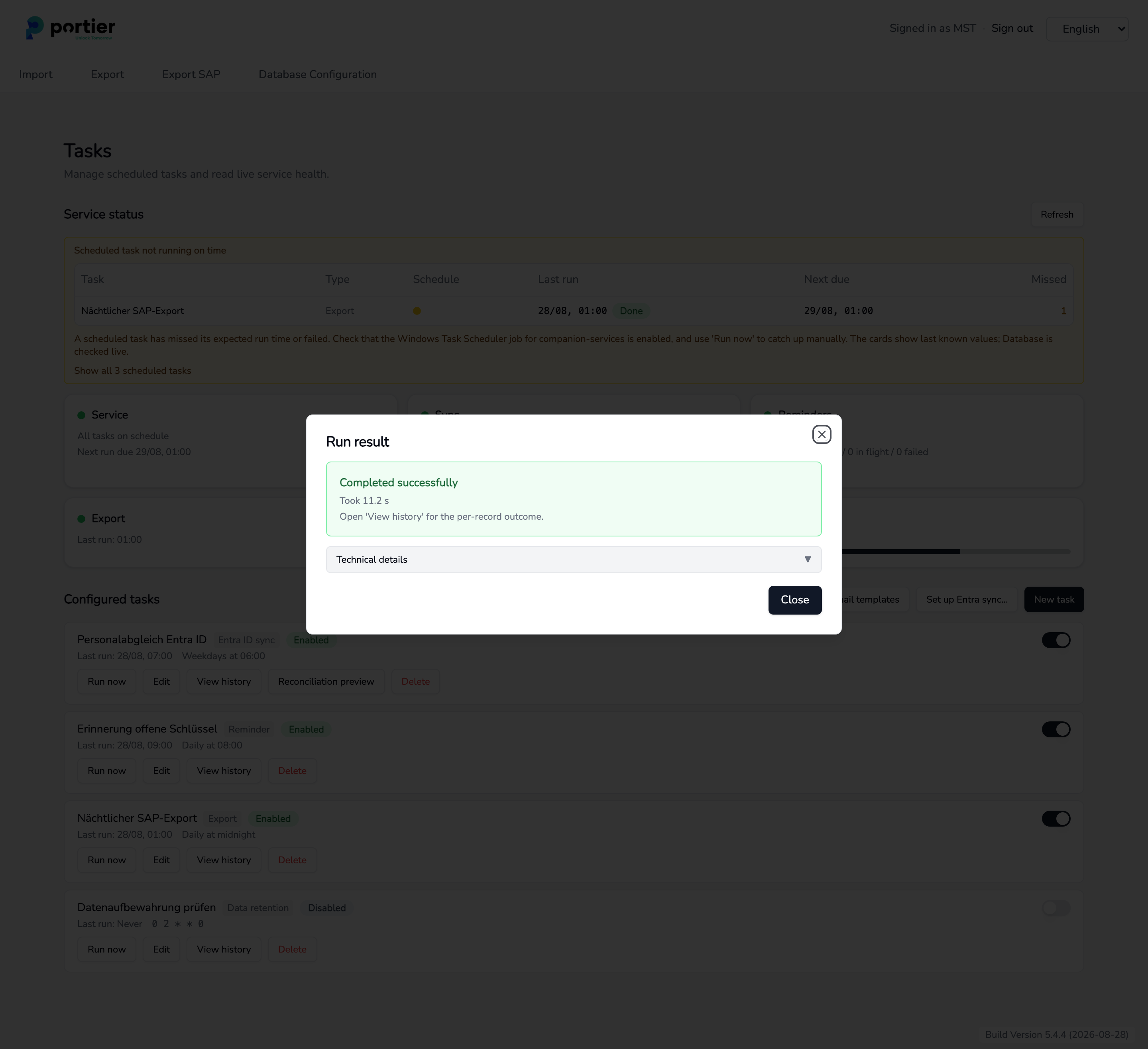Run Nächtlicher SAP-Export now
Screen dimensions: 1148x1049
click(106, 860)
